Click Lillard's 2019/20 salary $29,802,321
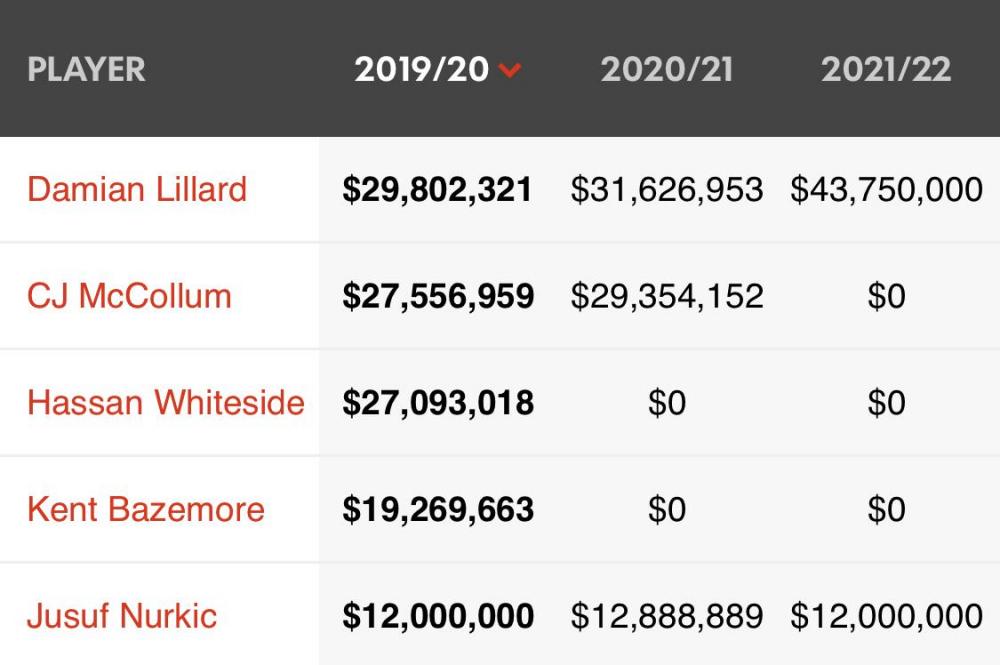The width and height of the screenshot is (1000, 665). (x=438, y=190)
